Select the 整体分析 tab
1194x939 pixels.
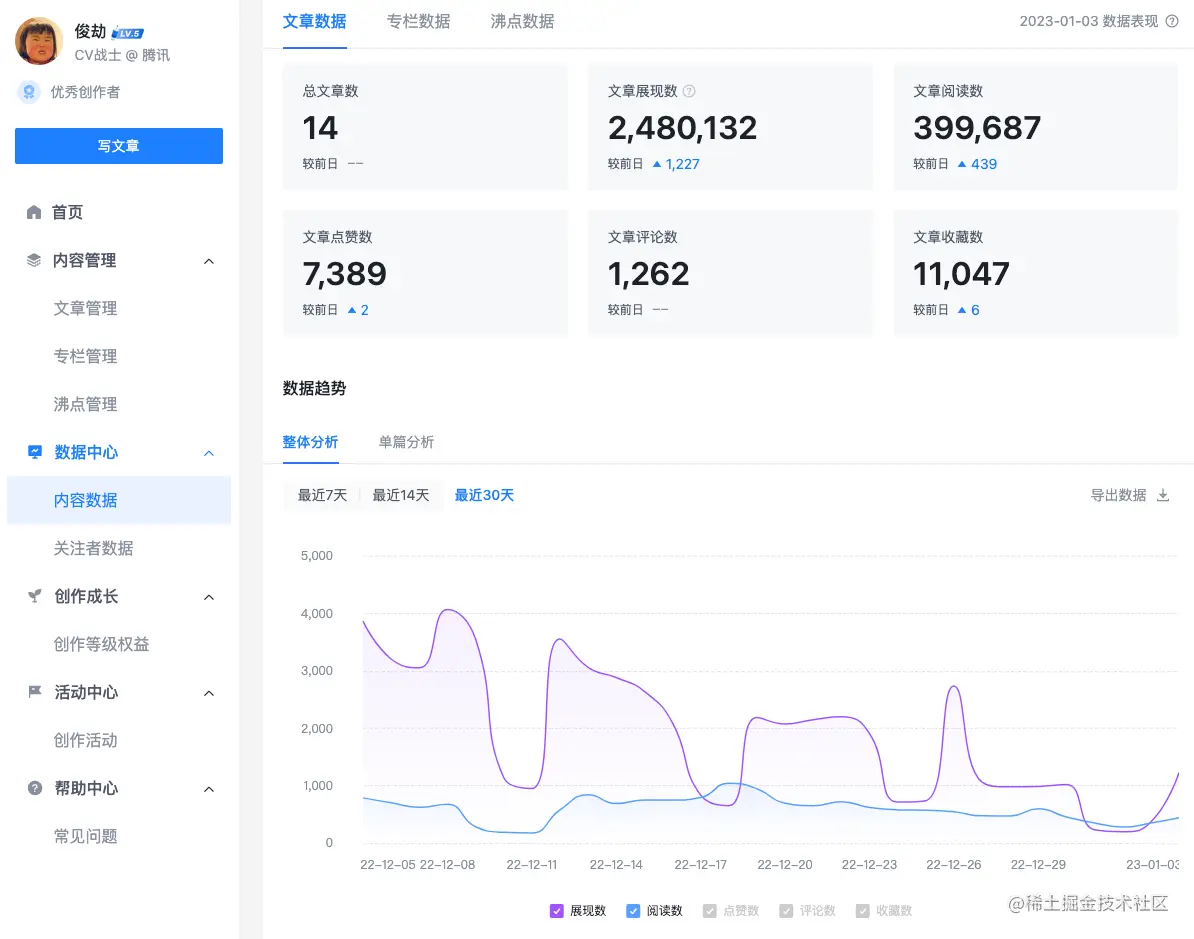311,442
